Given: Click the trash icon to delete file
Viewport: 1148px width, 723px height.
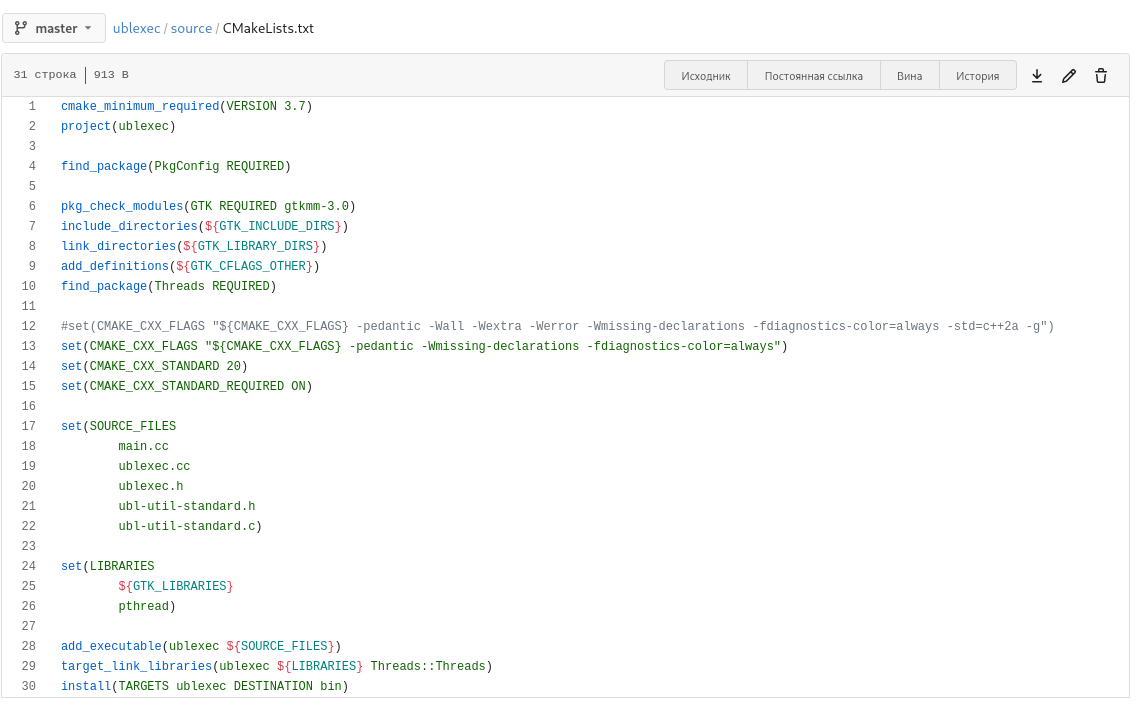Looking at the screenshot, I should coord(1101,76).
